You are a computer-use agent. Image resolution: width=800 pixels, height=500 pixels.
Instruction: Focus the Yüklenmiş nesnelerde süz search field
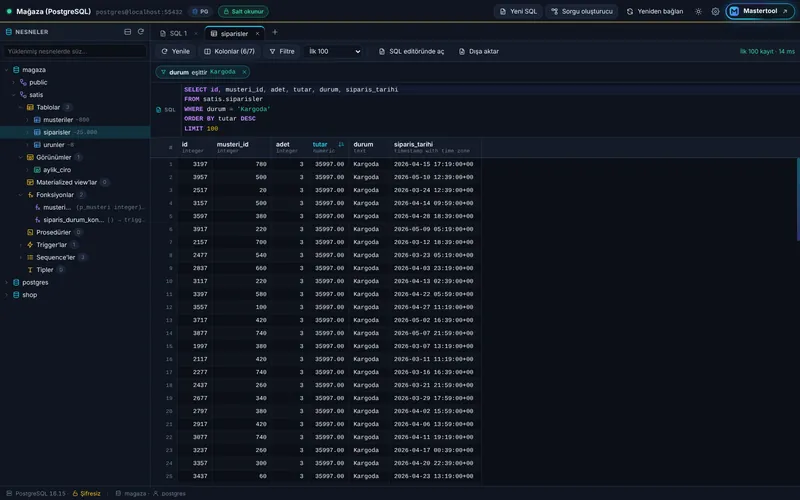coord(75,51)
